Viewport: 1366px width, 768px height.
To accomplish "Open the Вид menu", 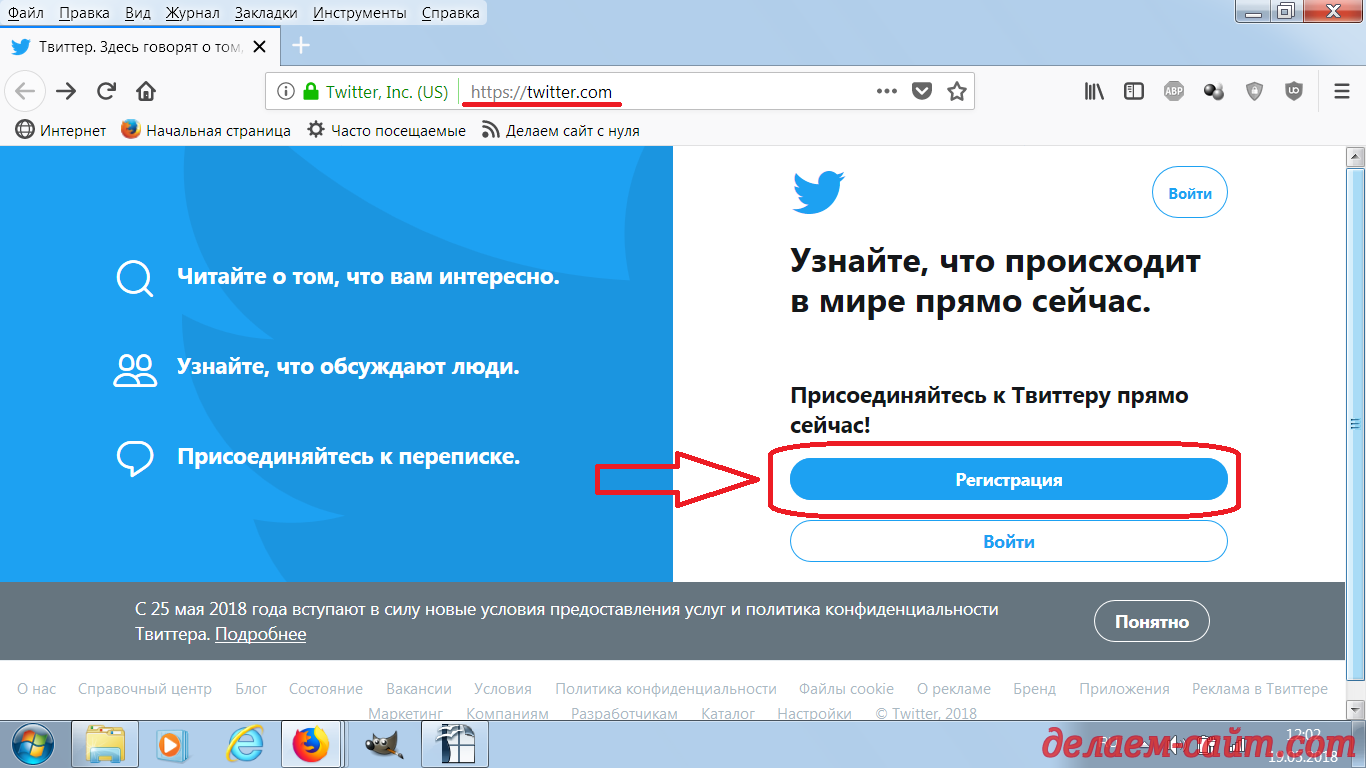I will [x=139, y=13].
